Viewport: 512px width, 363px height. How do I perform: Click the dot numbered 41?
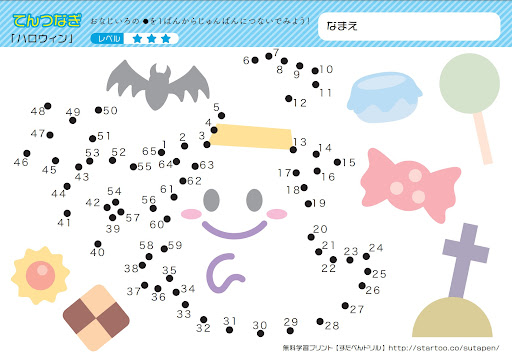(67, 213)
